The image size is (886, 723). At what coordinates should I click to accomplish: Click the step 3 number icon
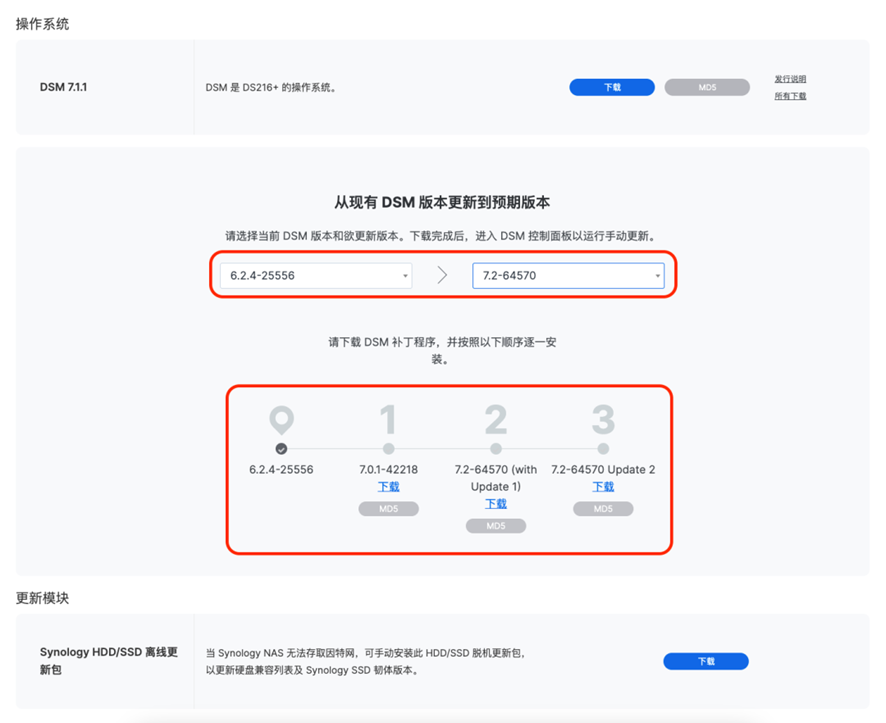603,420
